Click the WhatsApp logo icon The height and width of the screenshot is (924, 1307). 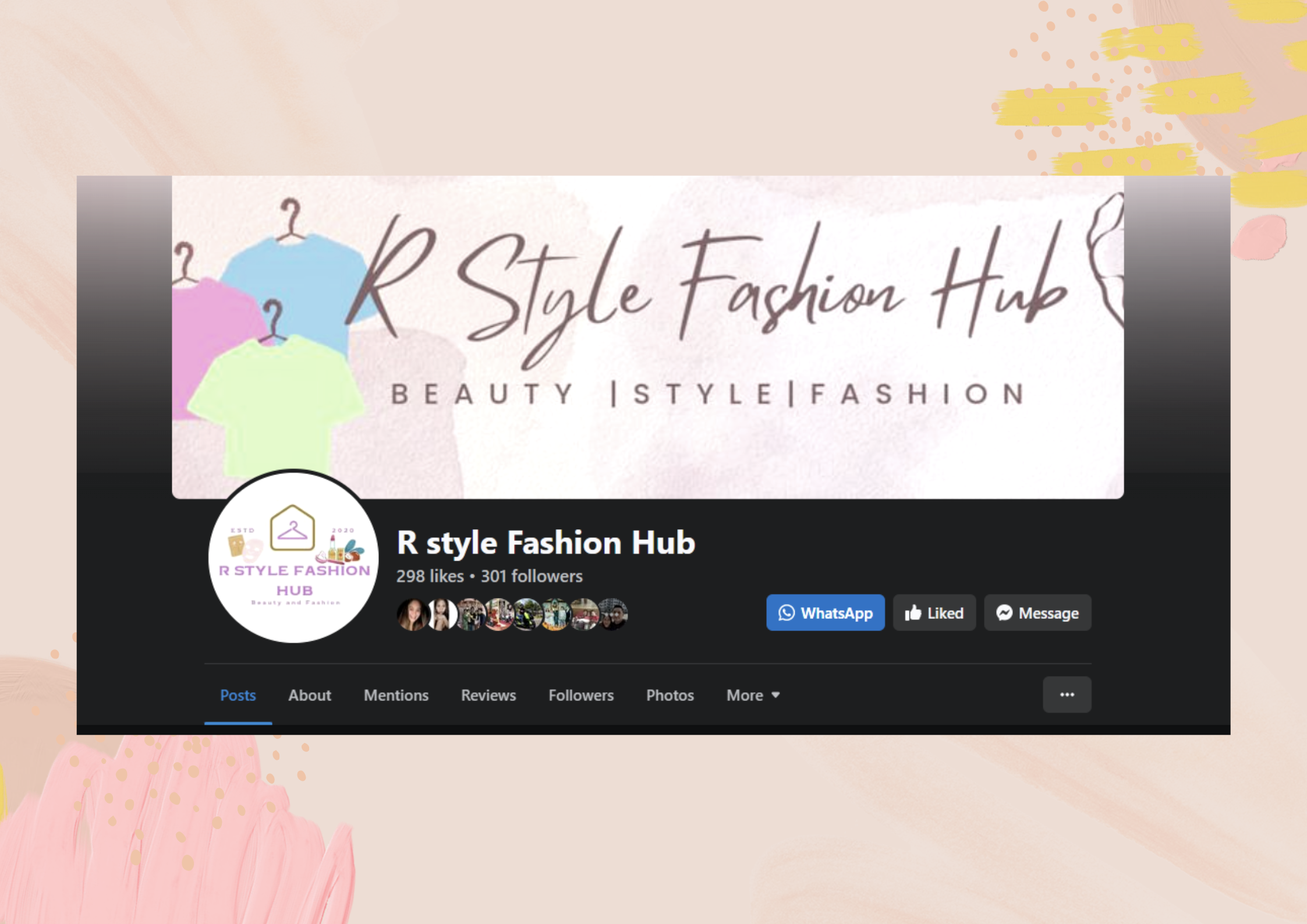tap(787, 613)
